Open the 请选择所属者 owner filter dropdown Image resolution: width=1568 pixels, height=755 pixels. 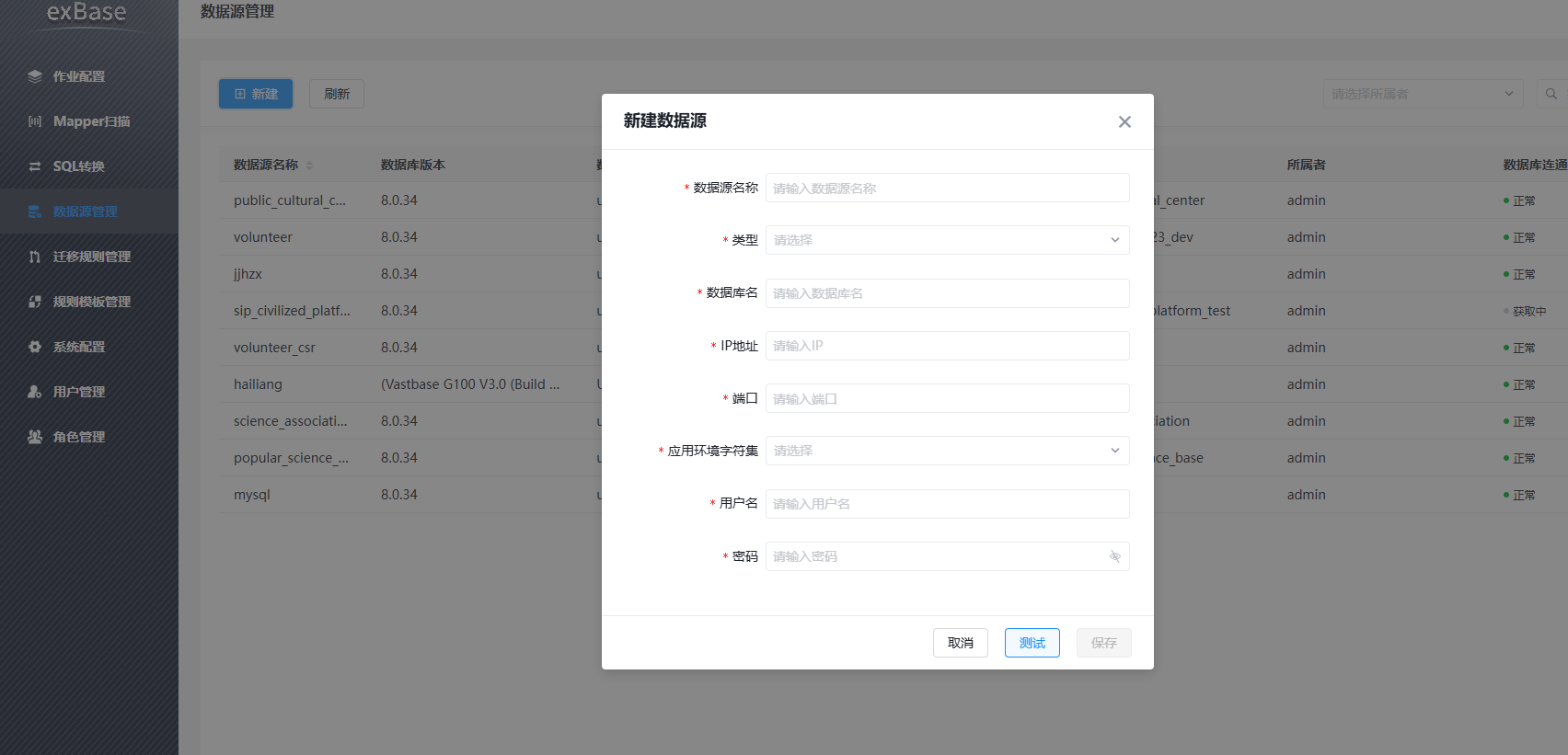tap(1424, 94)
